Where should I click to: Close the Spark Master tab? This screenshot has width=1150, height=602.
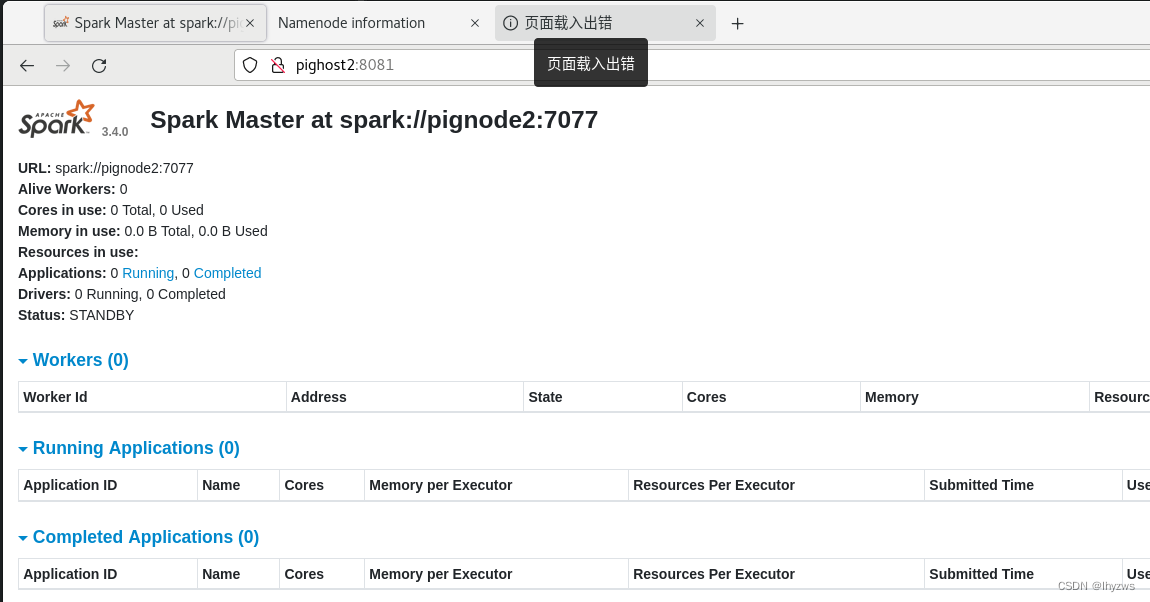(250, 23)
